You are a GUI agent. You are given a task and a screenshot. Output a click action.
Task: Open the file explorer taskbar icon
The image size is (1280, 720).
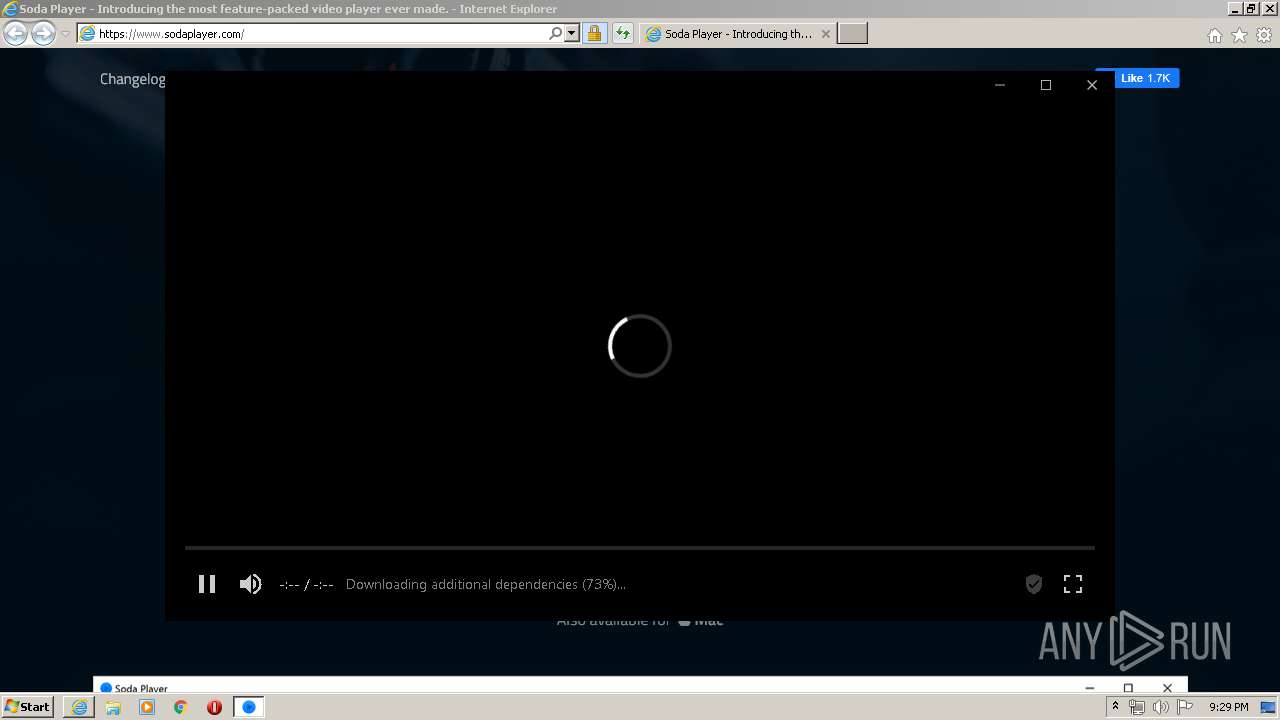(x=113, y=707)
